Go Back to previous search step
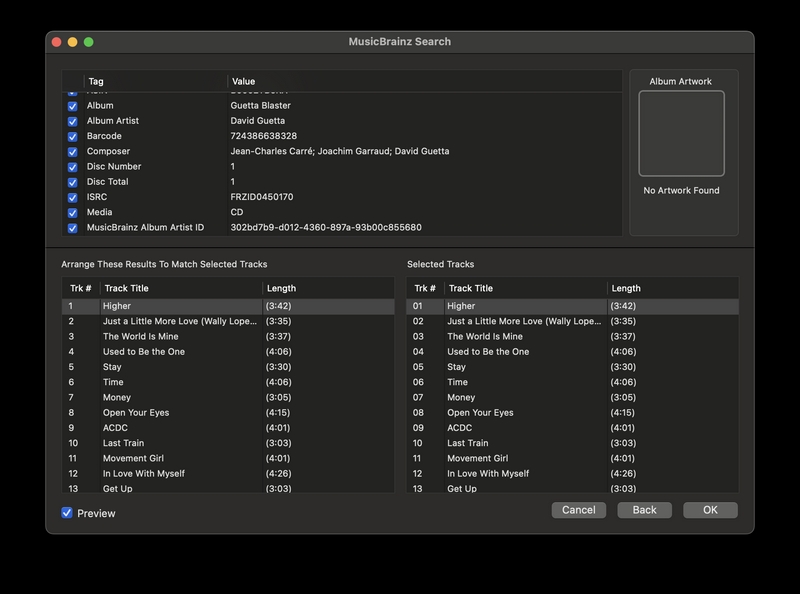 point(644,510)
